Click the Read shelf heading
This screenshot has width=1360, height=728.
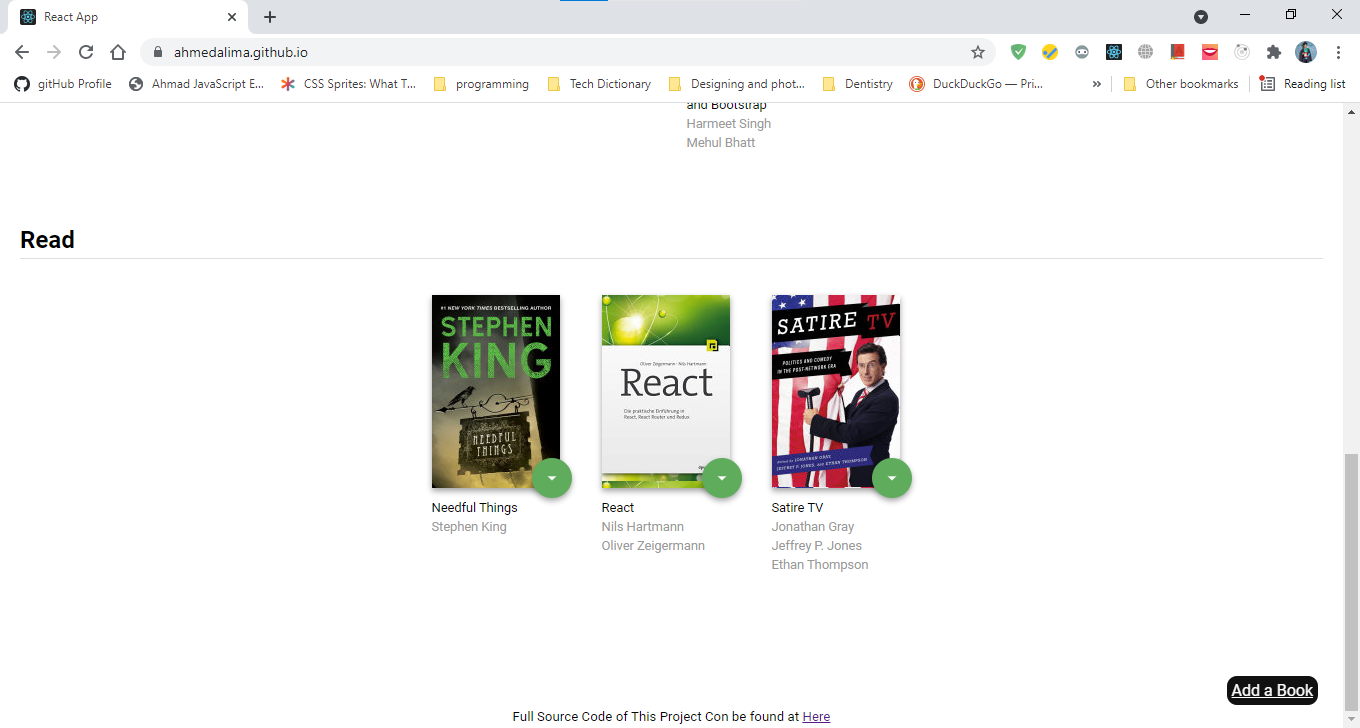click(47, 240)
